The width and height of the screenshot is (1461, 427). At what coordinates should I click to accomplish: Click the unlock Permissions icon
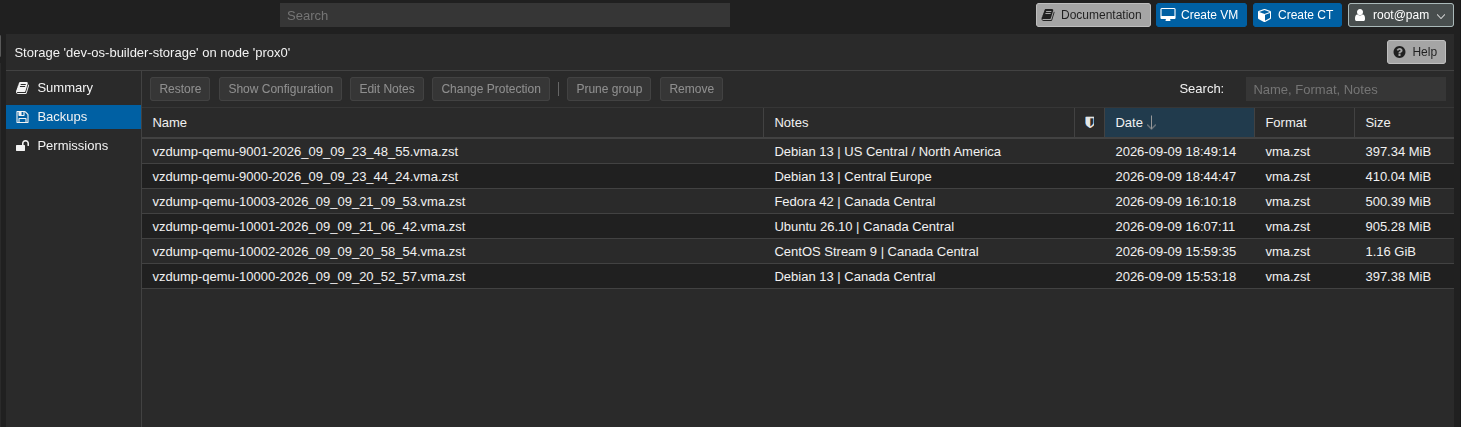pos(22,146)
